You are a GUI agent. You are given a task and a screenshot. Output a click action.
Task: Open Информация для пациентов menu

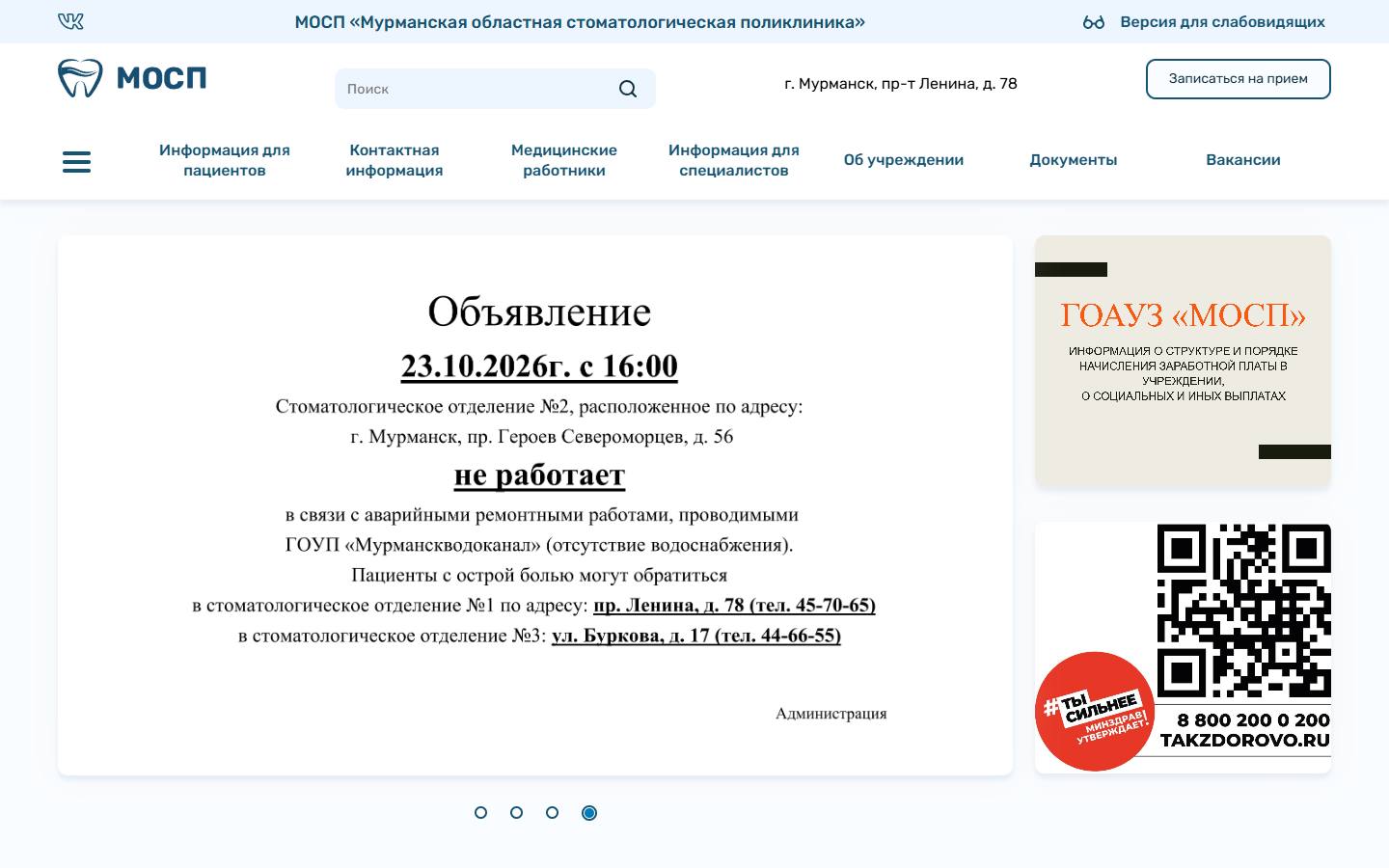tap(225, 160)
